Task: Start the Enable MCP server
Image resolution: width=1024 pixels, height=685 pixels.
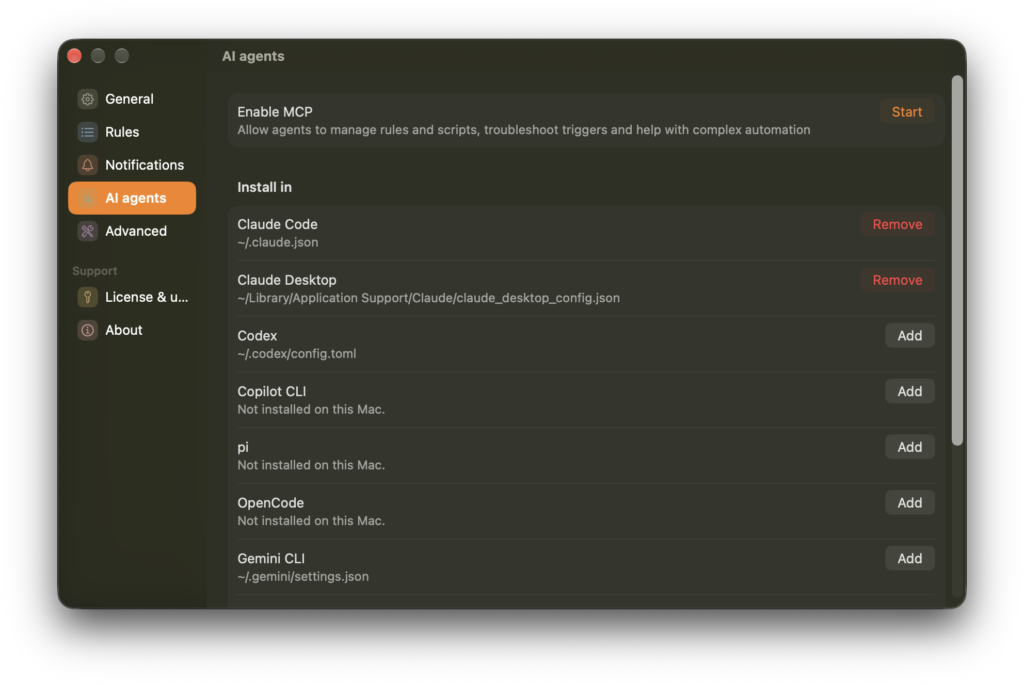Action: (x=906, y=112)
